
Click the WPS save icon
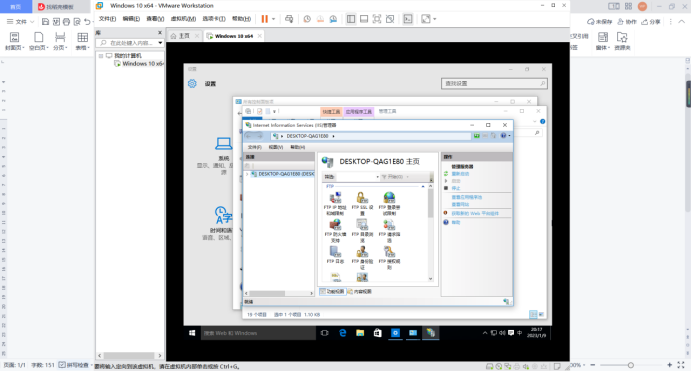click(45, 22)
